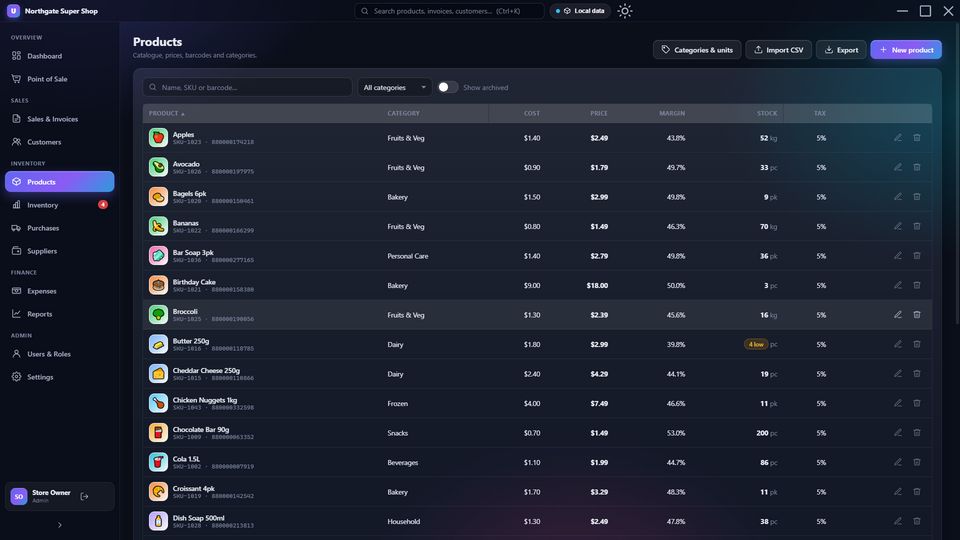Go to Users & Roles
This screenshot has height=540, width=960.
coord(59,354)
